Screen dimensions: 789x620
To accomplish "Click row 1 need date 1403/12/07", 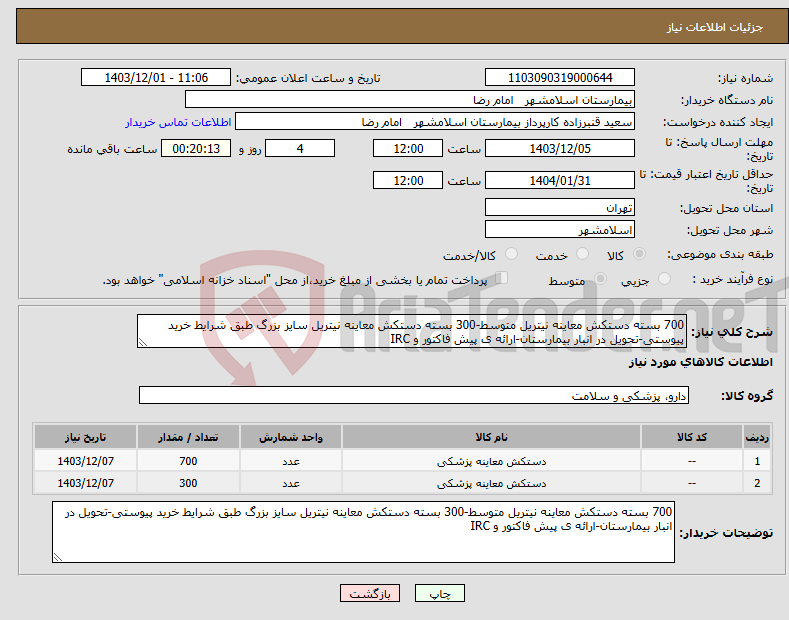I will 86,461.
